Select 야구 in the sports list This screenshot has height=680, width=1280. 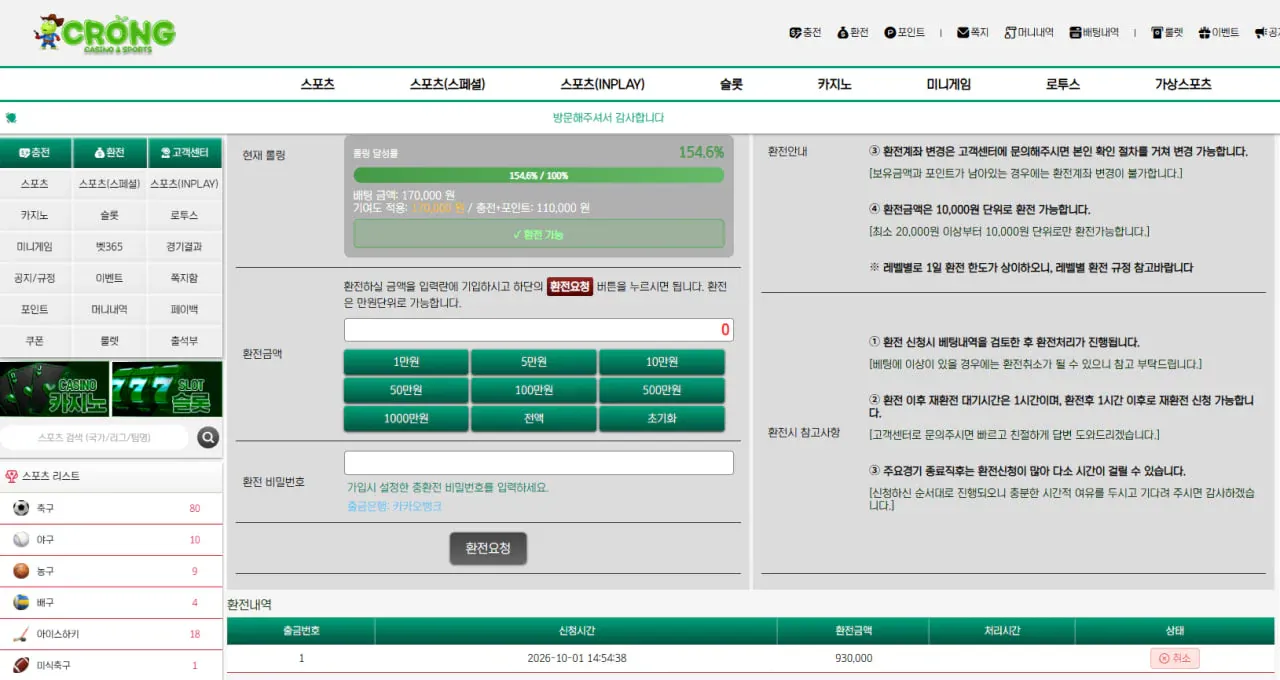[x=111, y=540]
